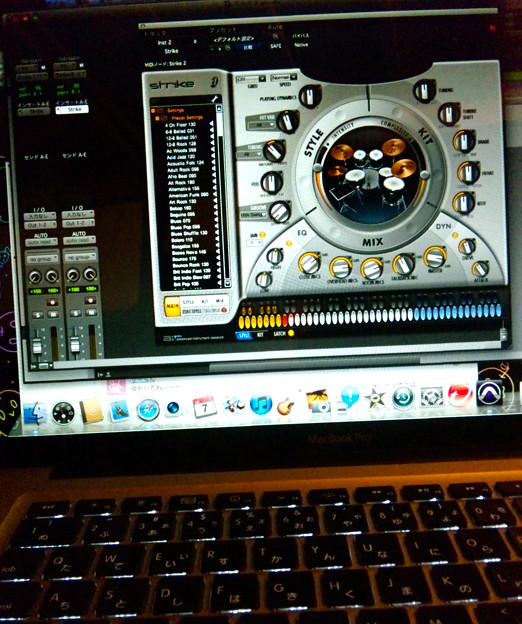Launch iTunes from the Dock
Image resolution: width=522 pixels, height=624 pixels.
click(261, 404)
